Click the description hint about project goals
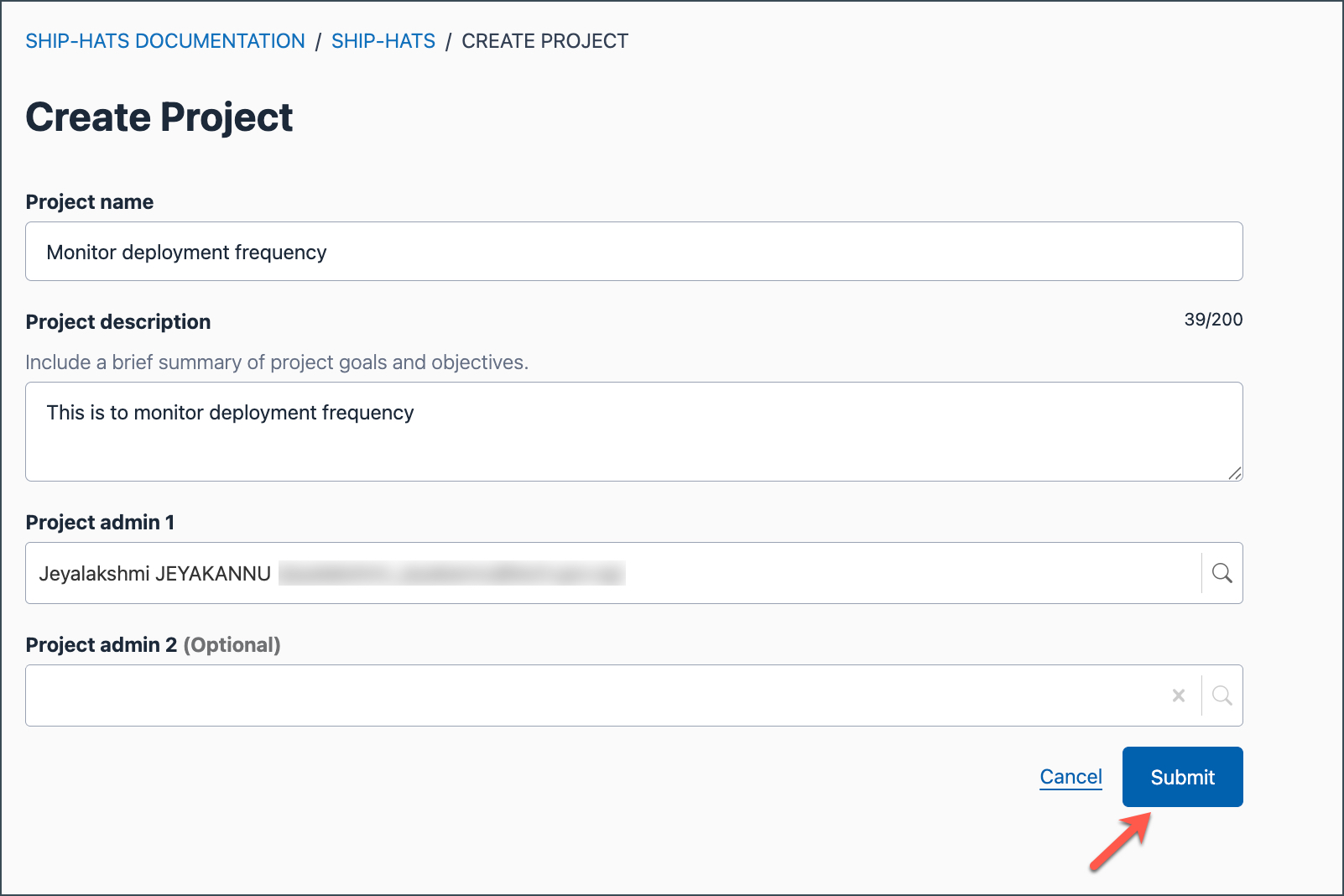Image resolution: width=1344 pixels, height=896 pixels. tap(277, 362)
